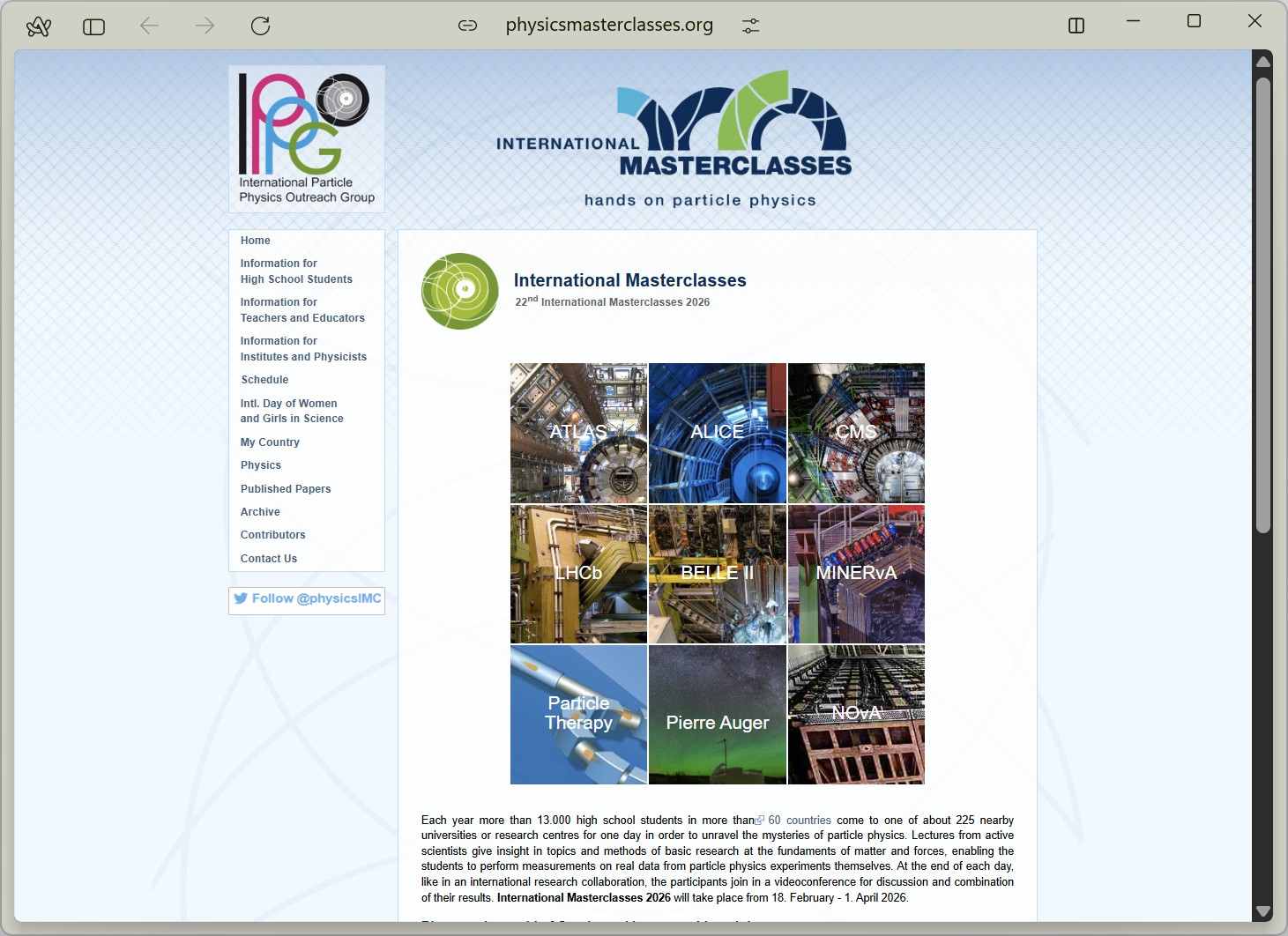Open the ATLAS experiment tile
This screenshot has height=936, width=1288.
tap(578, 433)
